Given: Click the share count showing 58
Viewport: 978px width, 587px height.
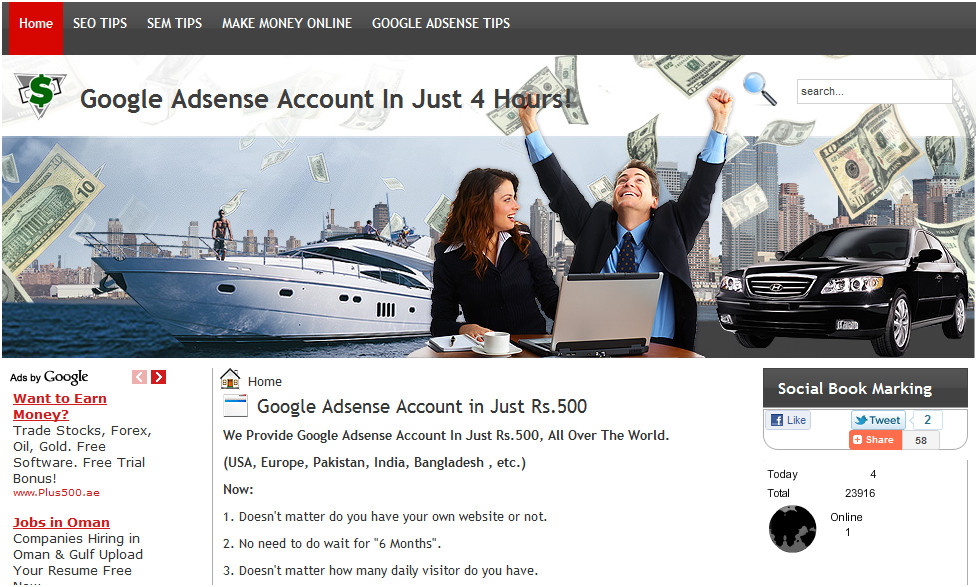Looking at the screenshot, I should pyautogui.click(x=921, y=440).
